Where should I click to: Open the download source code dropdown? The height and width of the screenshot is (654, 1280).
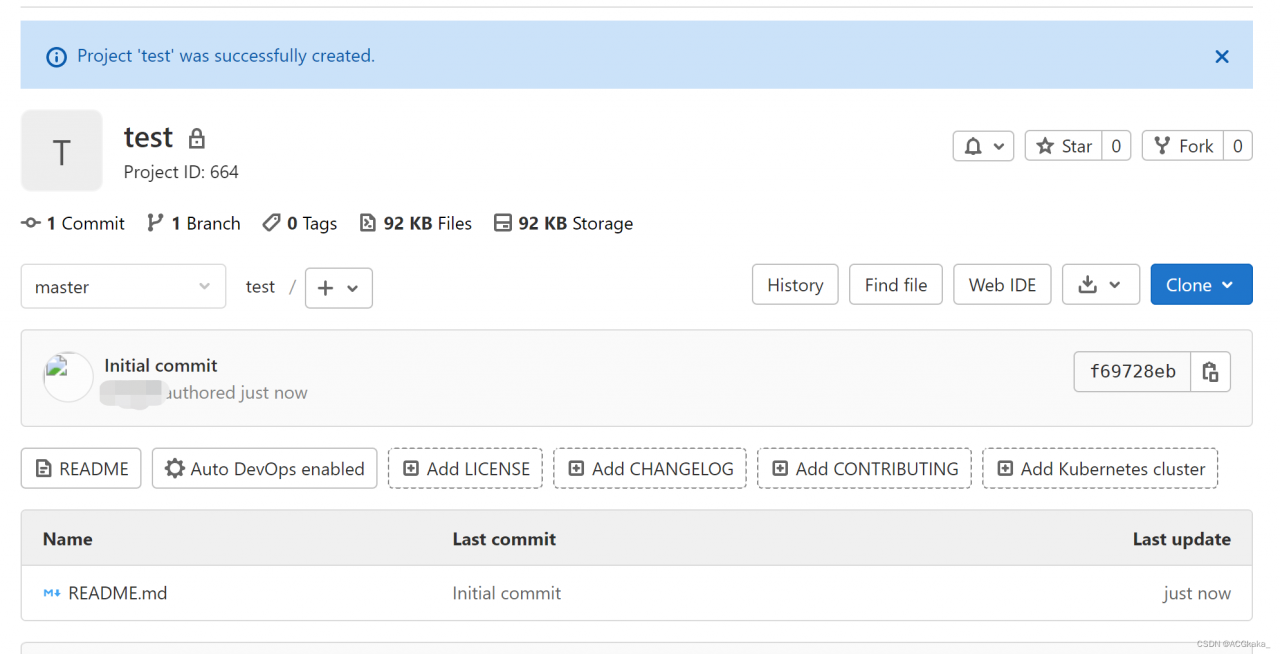pos(1099,285)
